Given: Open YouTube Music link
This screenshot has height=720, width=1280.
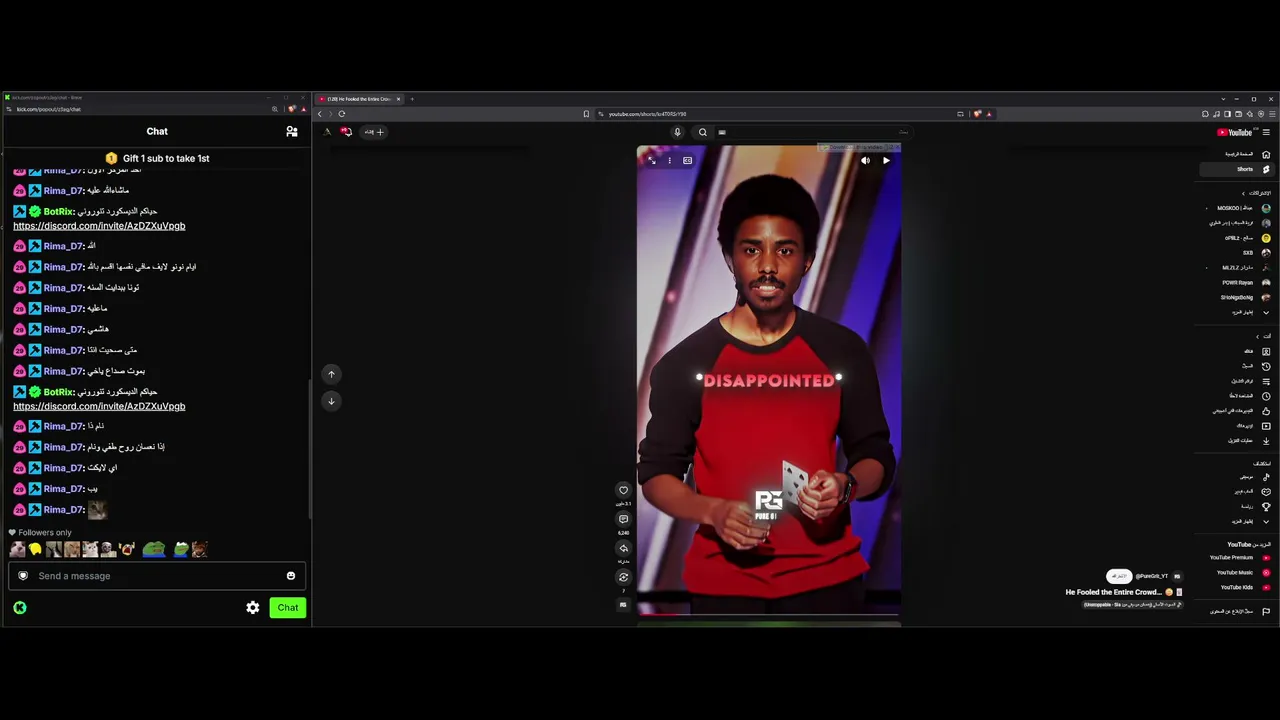Looking at the screenshot, I should coord(1236,573).
